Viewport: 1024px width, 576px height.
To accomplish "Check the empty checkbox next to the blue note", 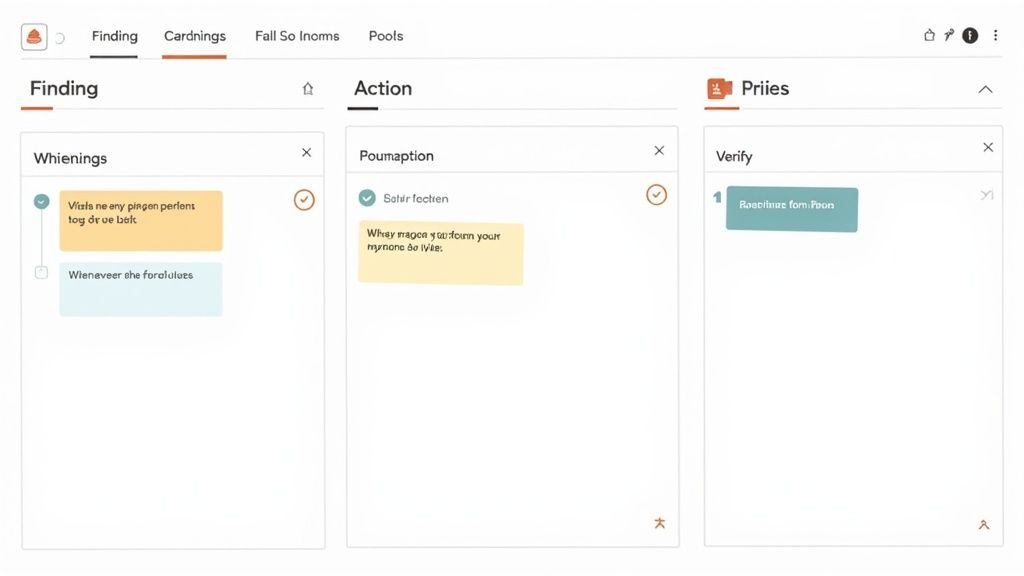I will tap(41, 271).
